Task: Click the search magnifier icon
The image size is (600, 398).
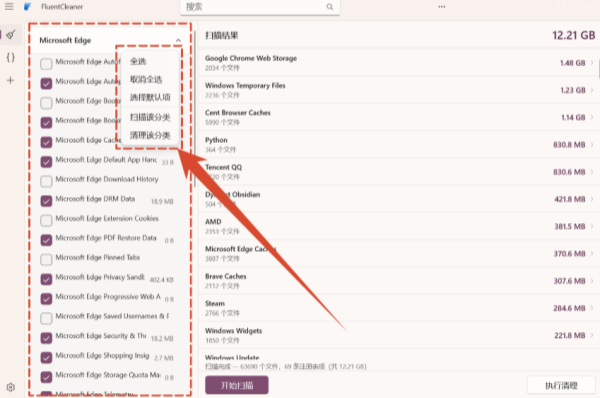Action: (329, 7)
